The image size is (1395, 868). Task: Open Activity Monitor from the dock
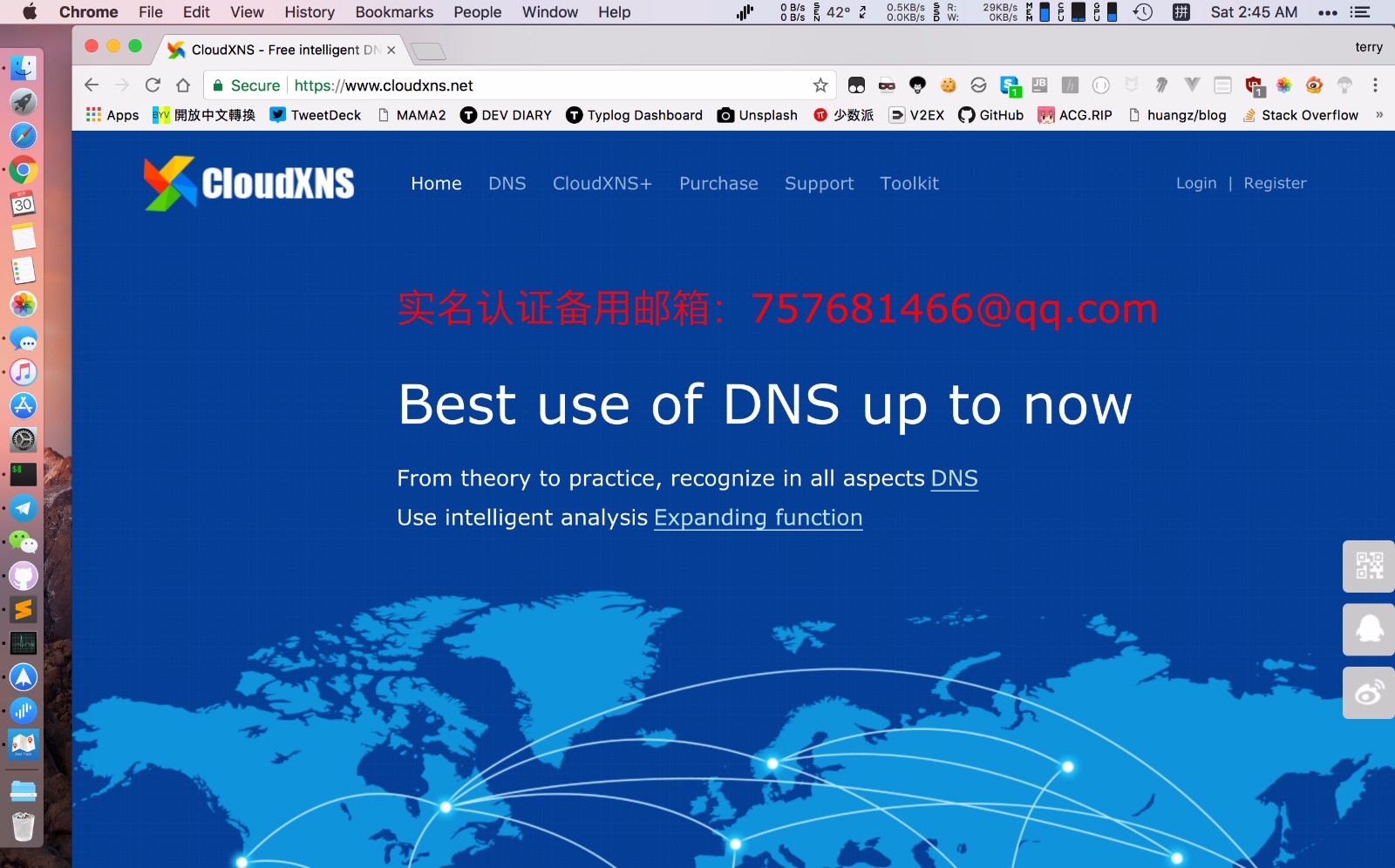(x=24, y=643)
